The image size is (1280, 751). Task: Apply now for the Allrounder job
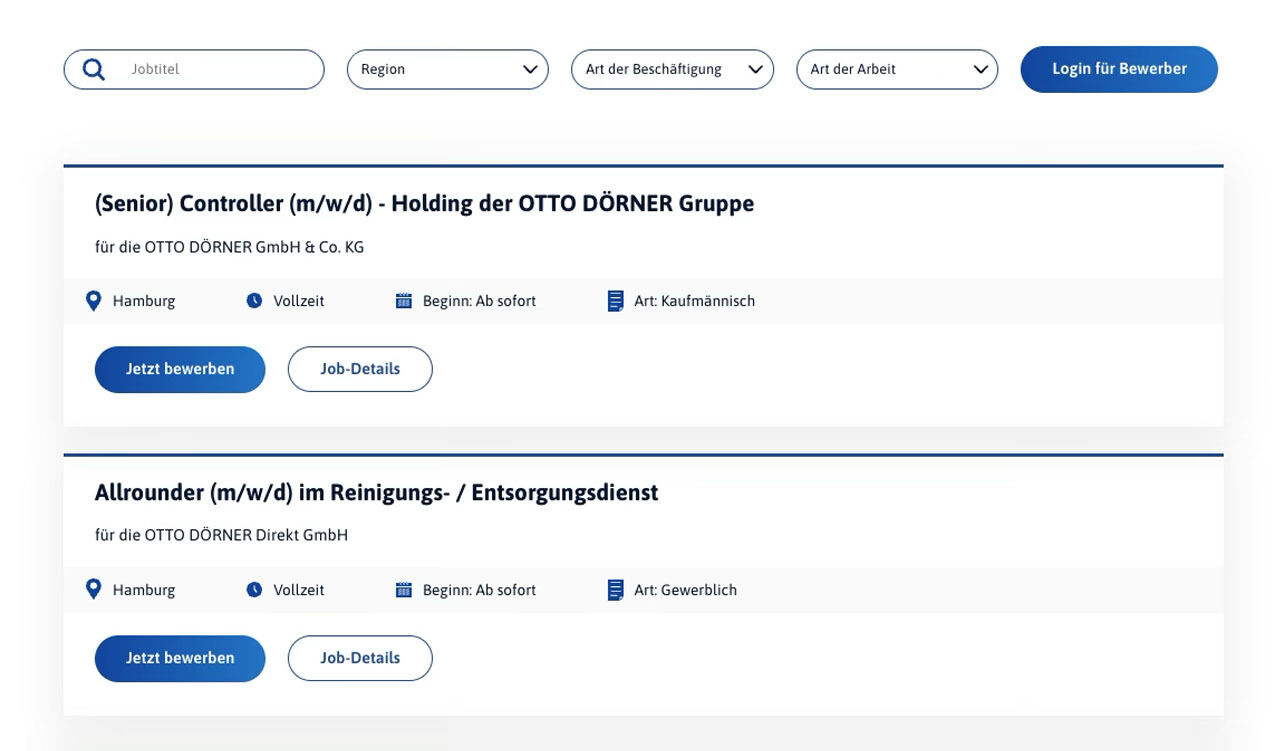coord(180,658)
